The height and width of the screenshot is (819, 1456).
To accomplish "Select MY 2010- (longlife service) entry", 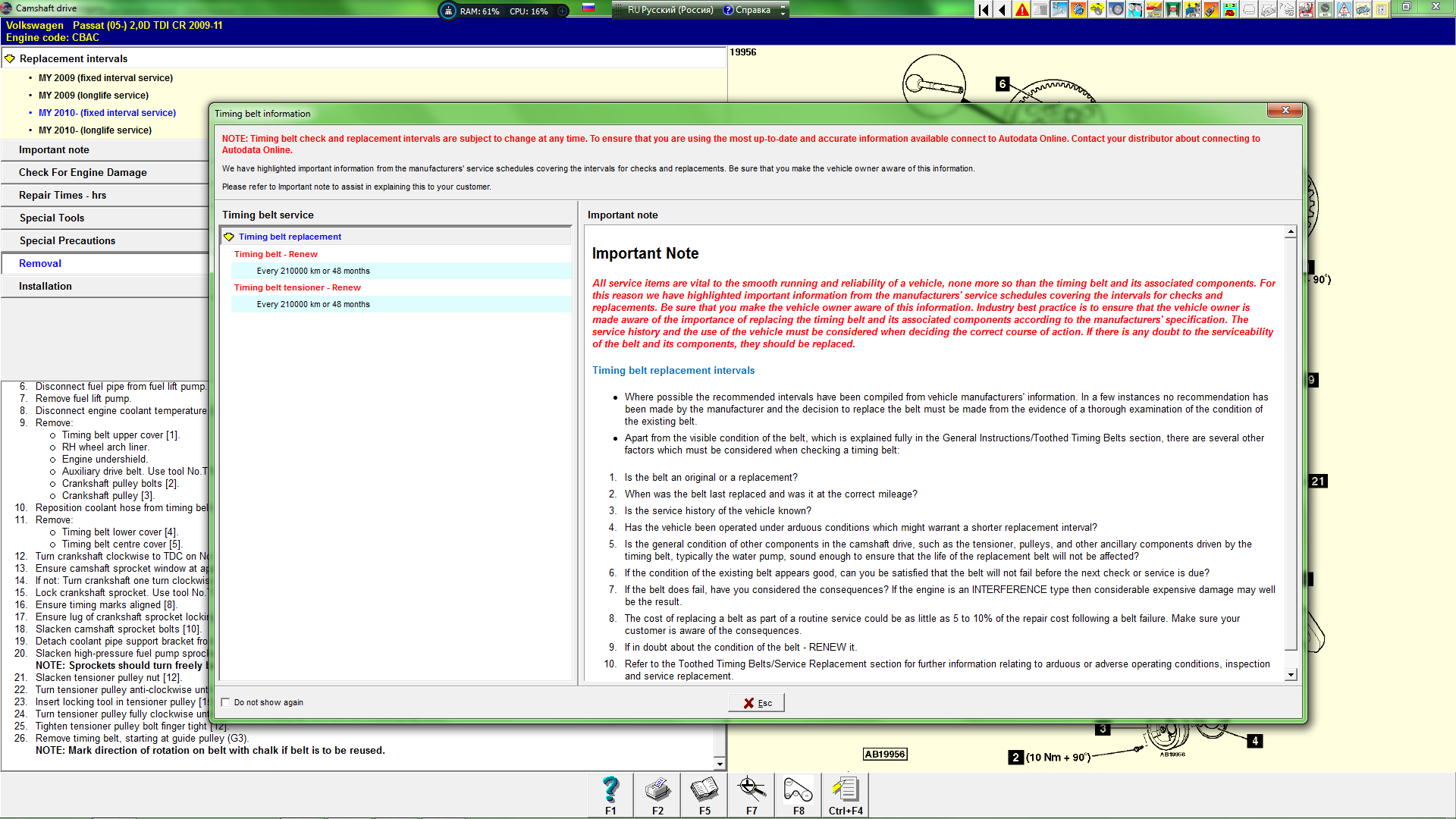I will coord(95,130).
